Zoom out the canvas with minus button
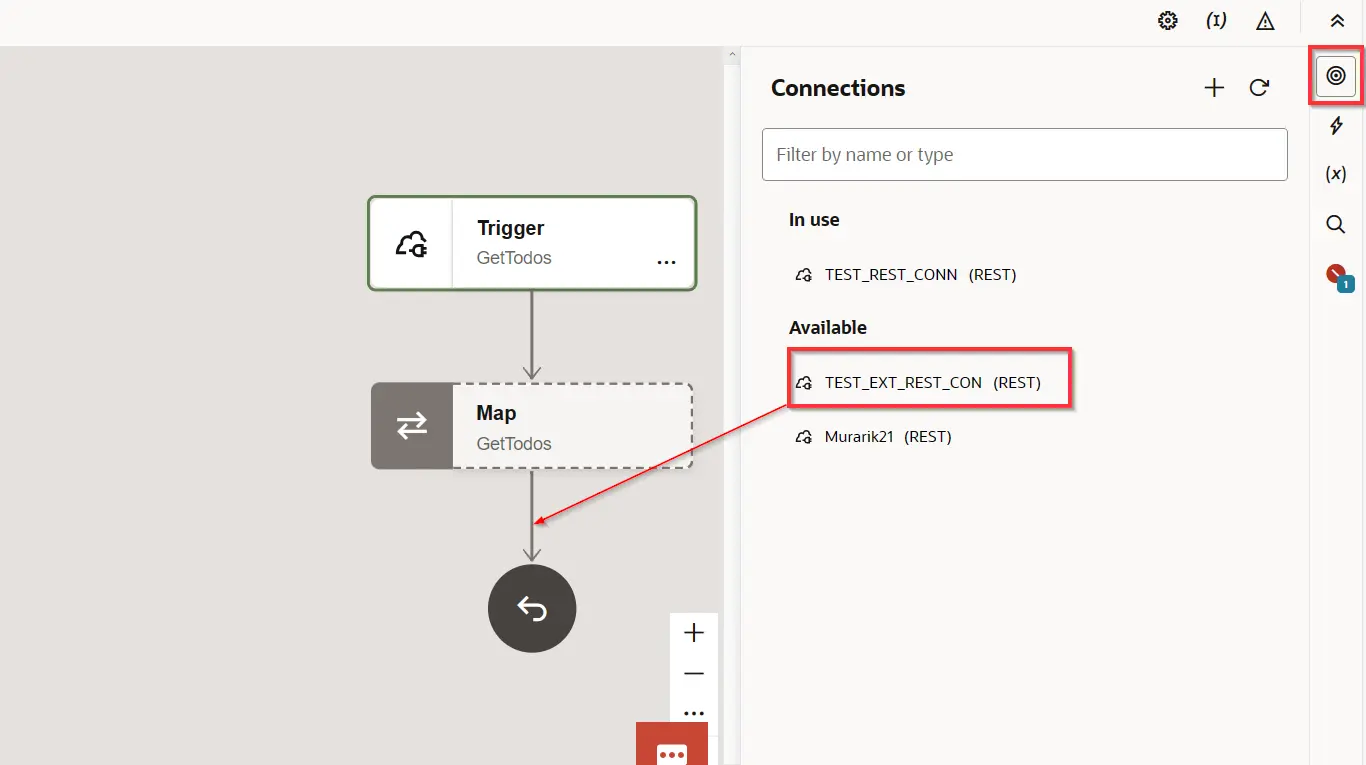 694,674
